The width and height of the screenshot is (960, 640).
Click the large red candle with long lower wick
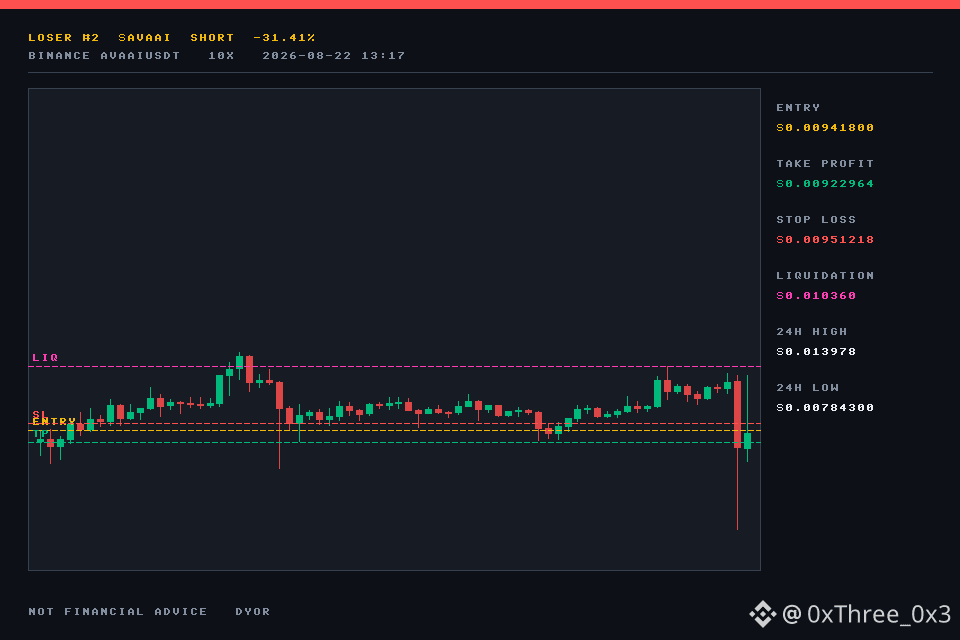pos(737,453)
